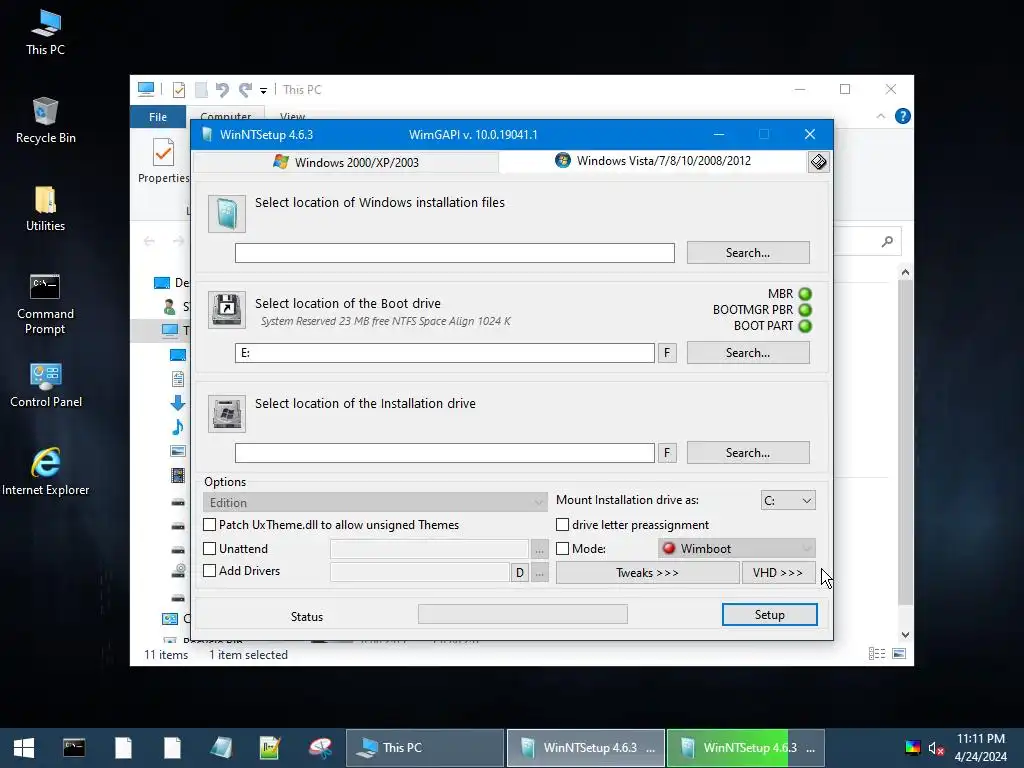
Task: Open the Utilities folder icon
Action: pyautogui.click(x=45, y=209)
